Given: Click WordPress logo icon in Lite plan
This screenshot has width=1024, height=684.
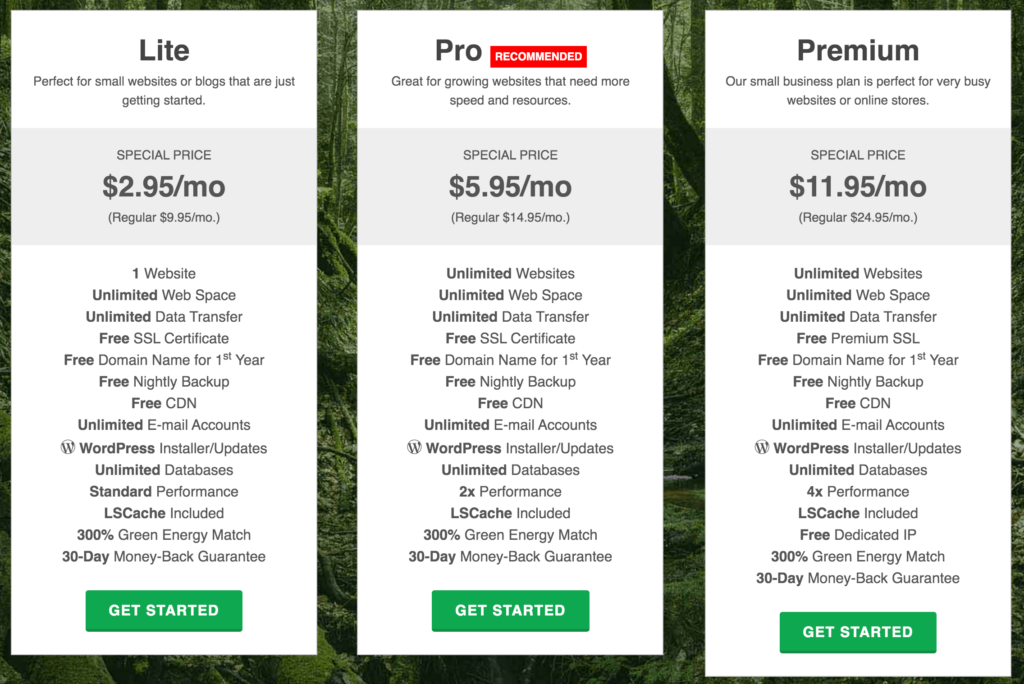Looking at the screenshot, I should point(68,448).
